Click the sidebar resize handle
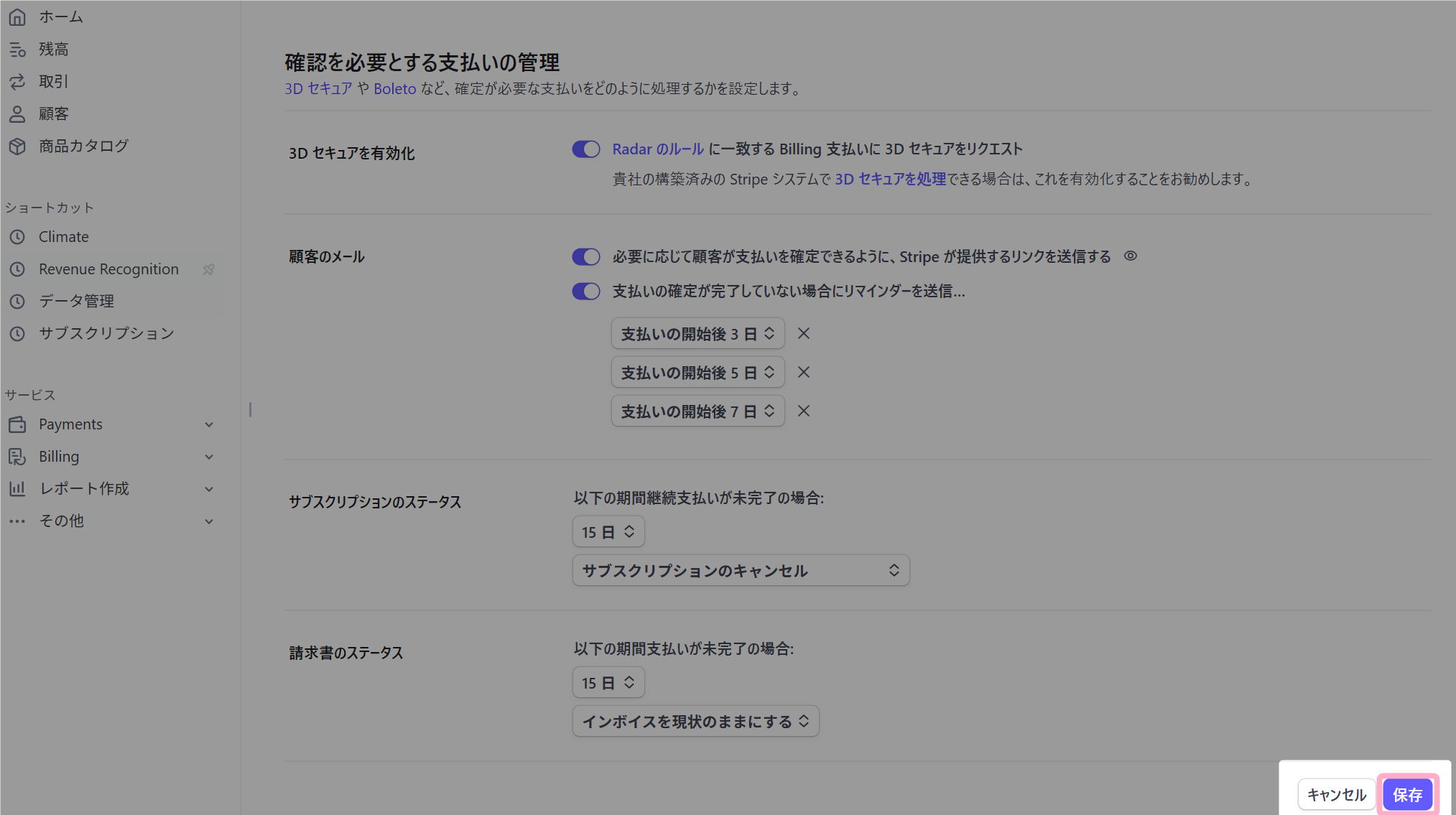The height and width of the screenshot is (815, 1456). 250,409
